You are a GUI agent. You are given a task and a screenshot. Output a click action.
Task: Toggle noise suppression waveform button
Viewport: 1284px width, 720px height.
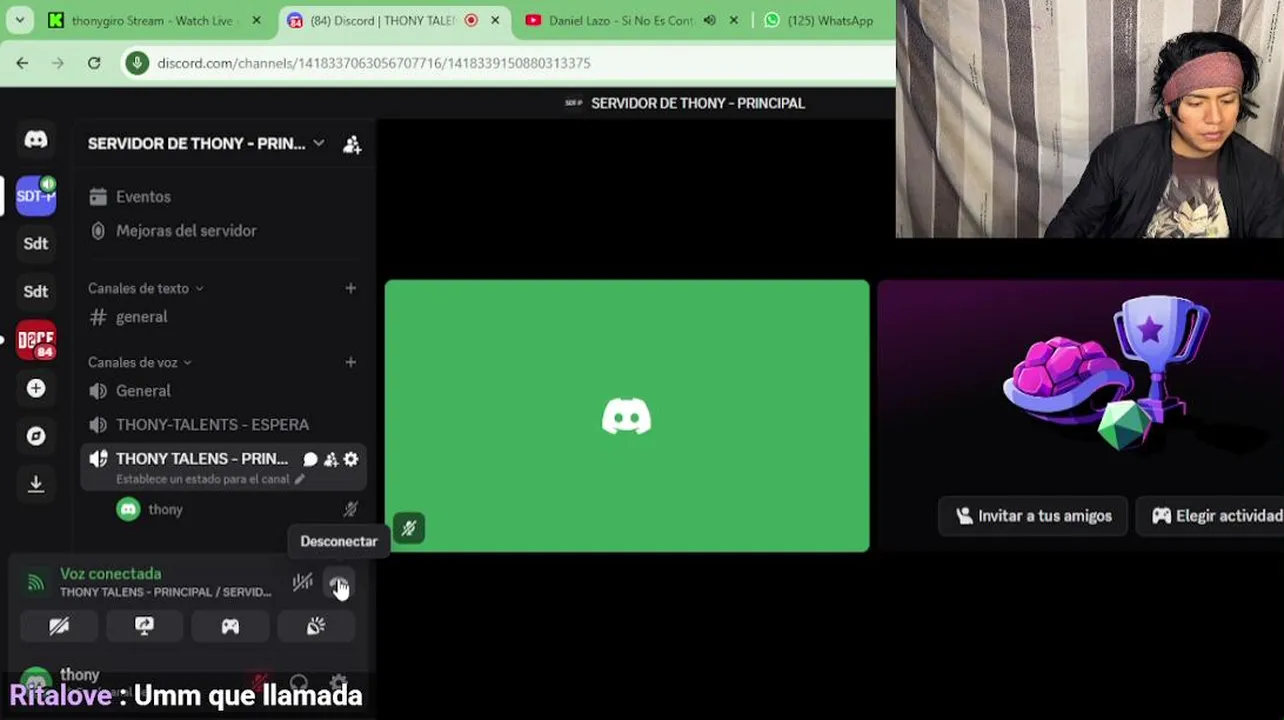303,583
